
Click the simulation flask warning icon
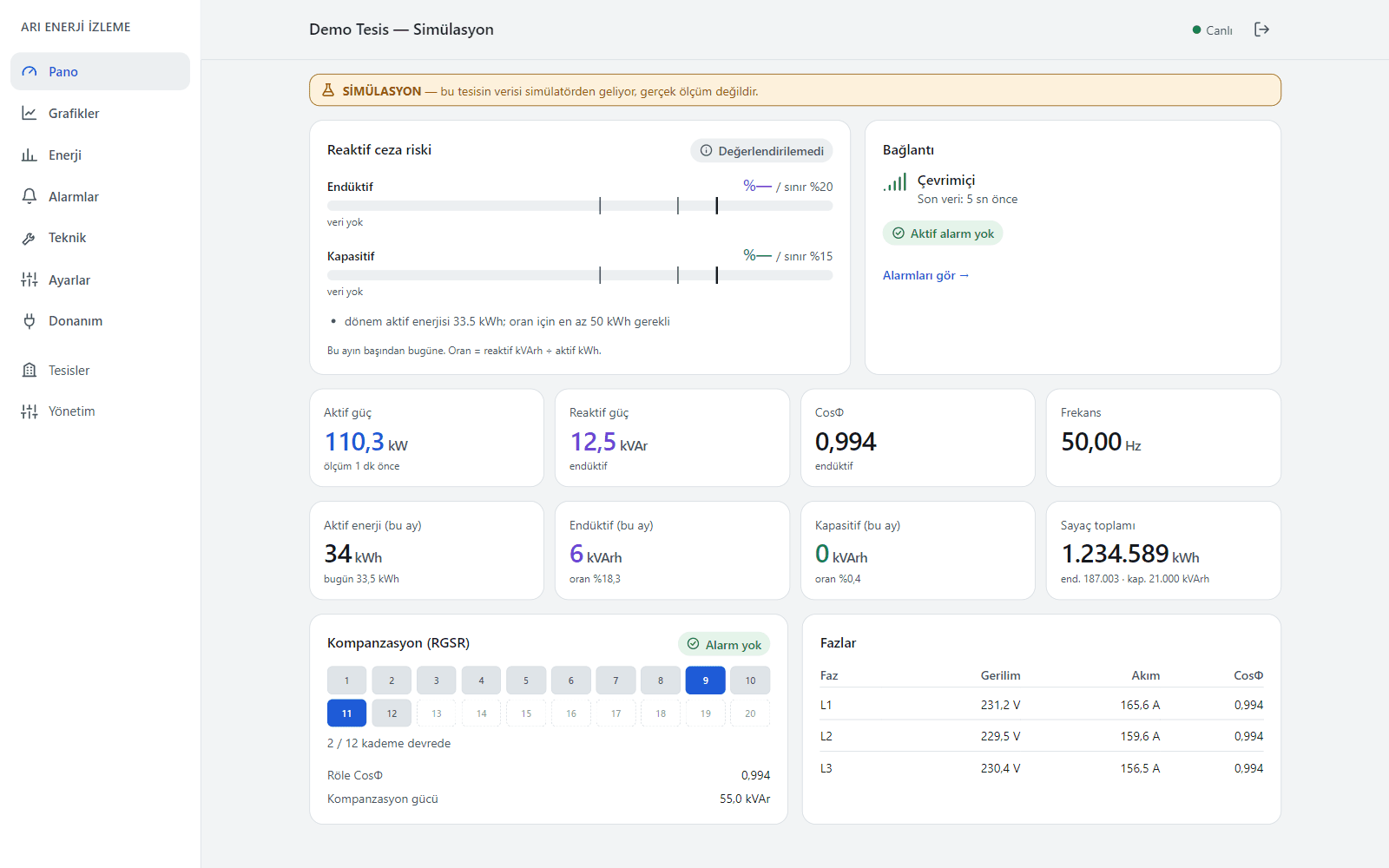coord(328,90)
